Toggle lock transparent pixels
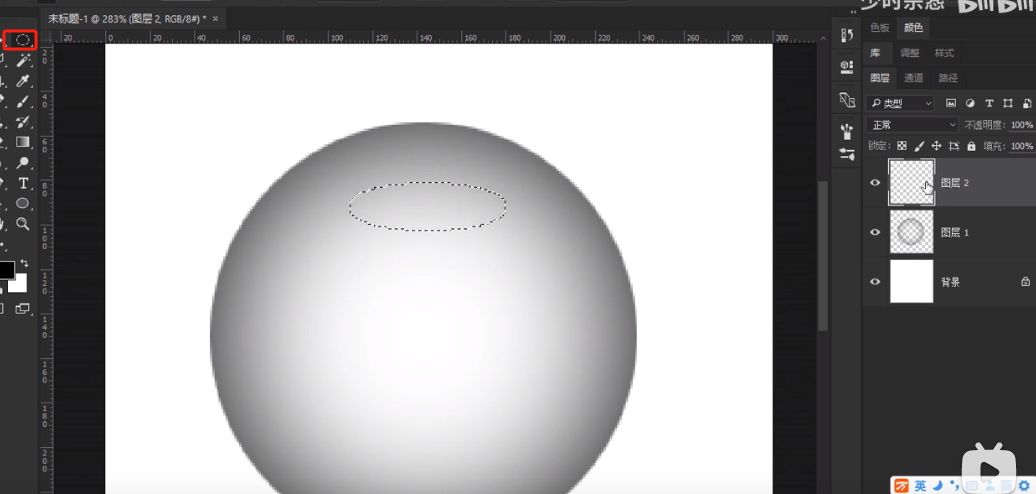The width and height of the screenshot is (1036, 494). [901, 146]
